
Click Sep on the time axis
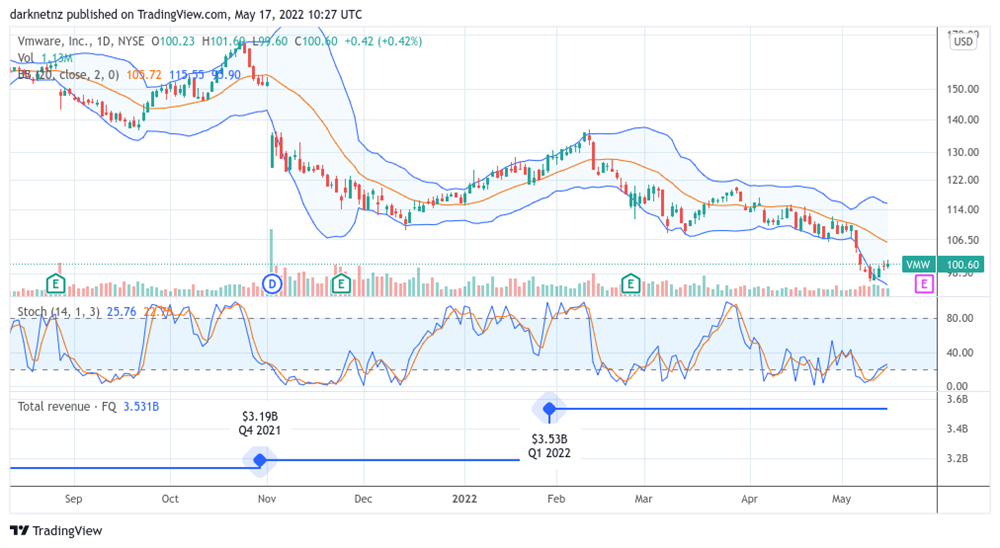[x=73, y=499]
